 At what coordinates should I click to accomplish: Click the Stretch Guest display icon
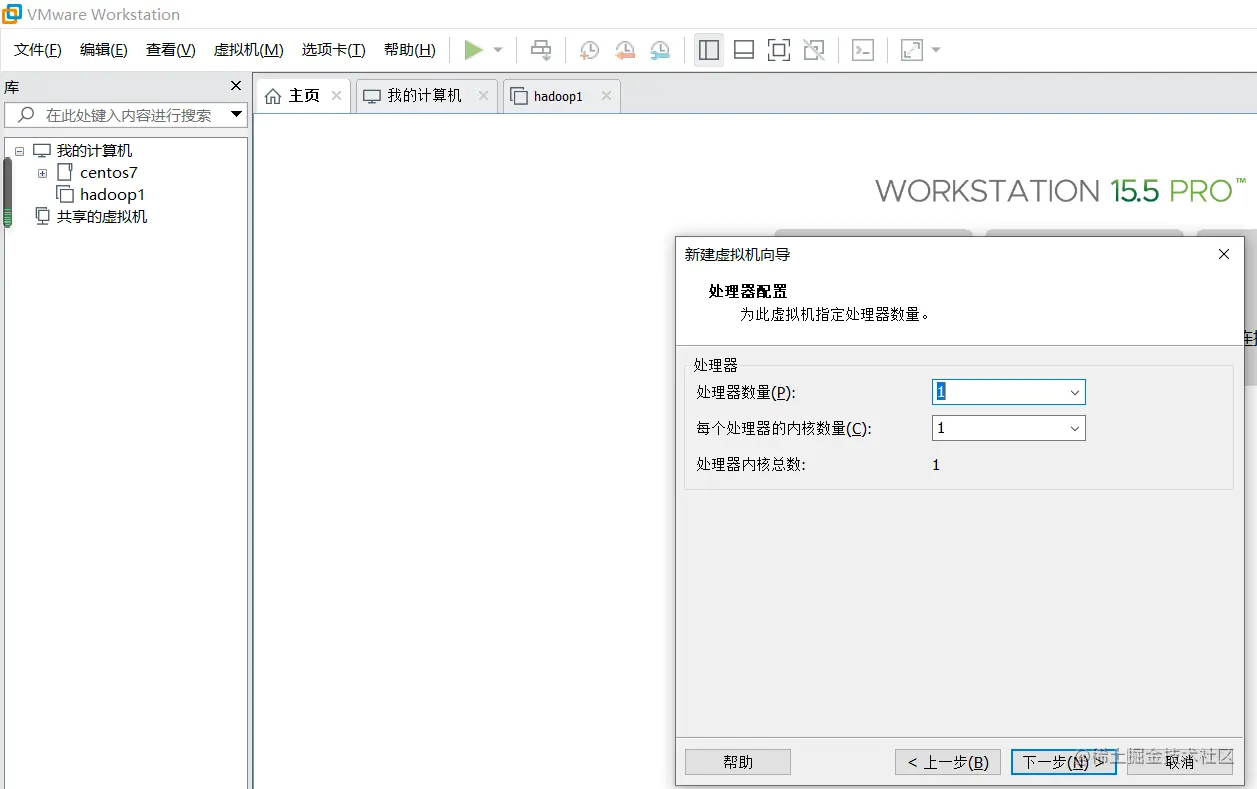click(x=912, y=50)
